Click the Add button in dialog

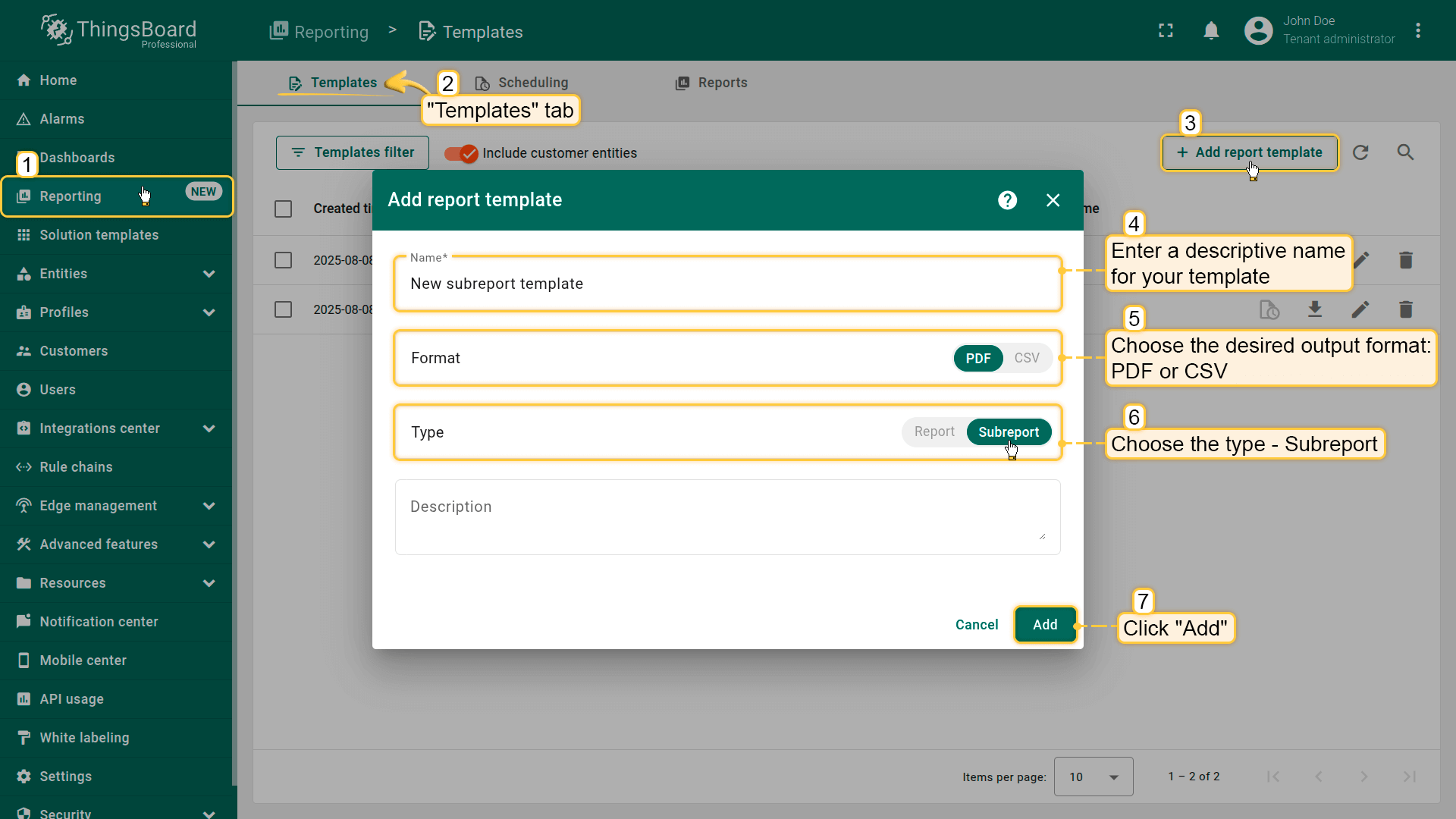point(1044,625)
